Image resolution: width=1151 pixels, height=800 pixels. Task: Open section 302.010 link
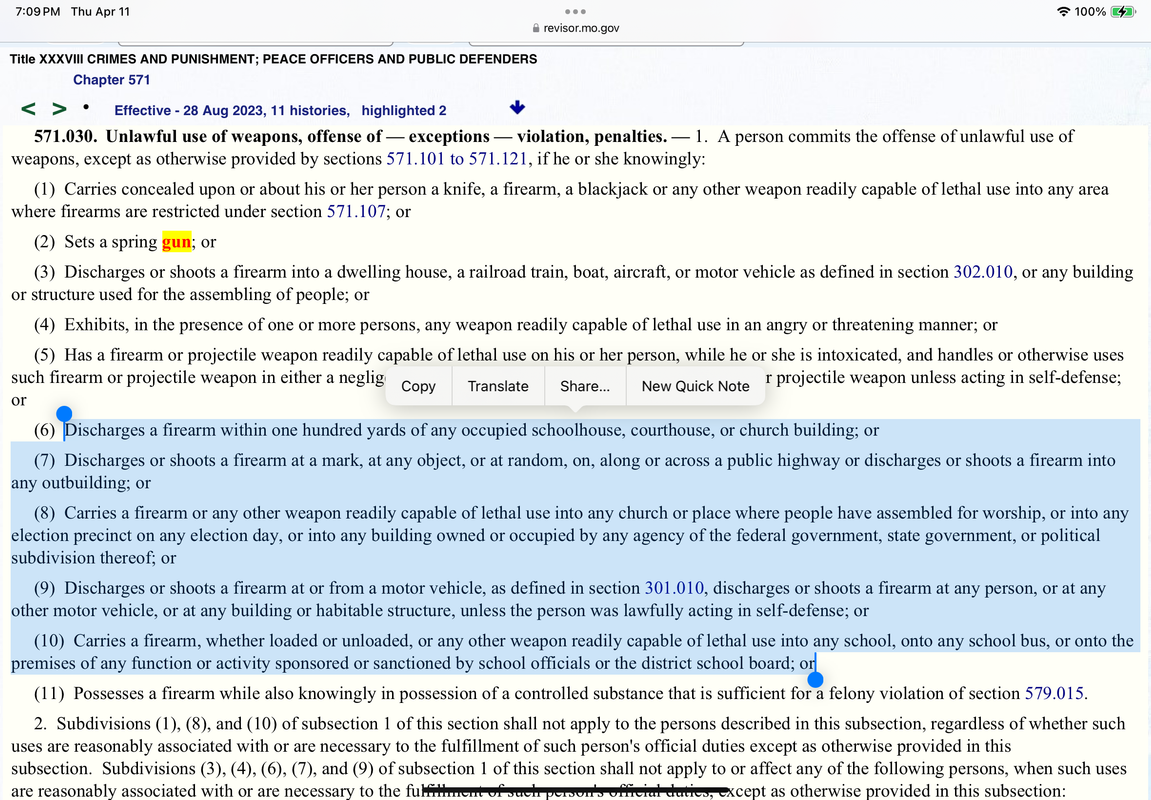pyautogui.click(x=983, y=272)
